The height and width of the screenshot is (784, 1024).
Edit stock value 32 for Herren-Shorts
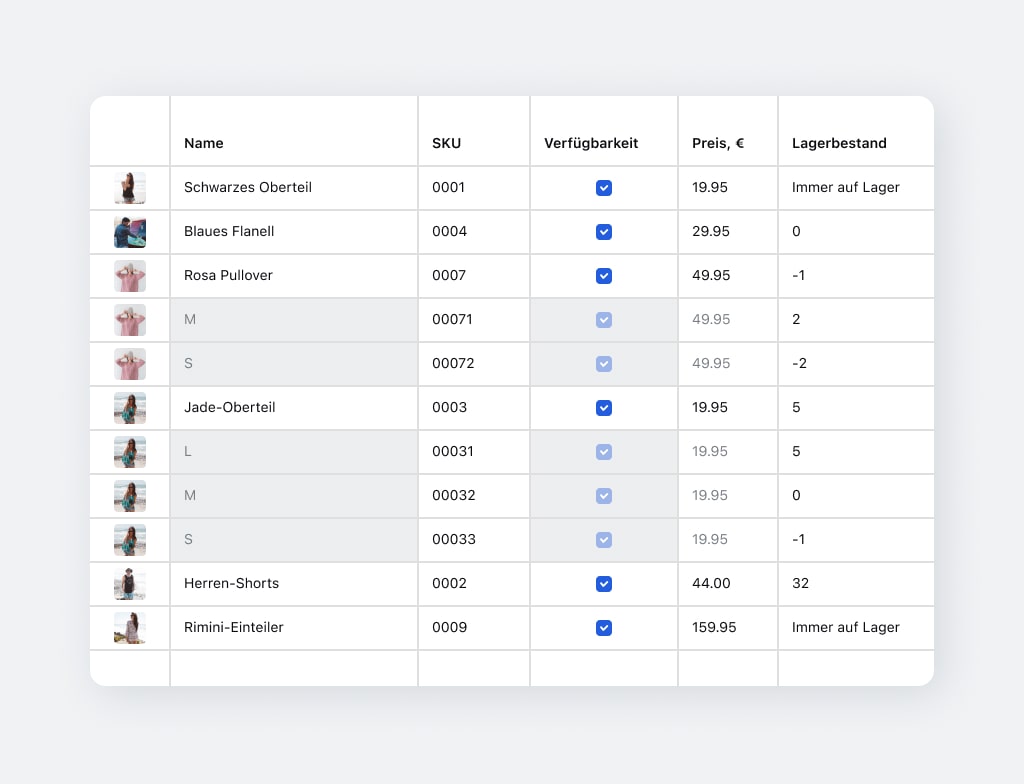click(800, 583)
